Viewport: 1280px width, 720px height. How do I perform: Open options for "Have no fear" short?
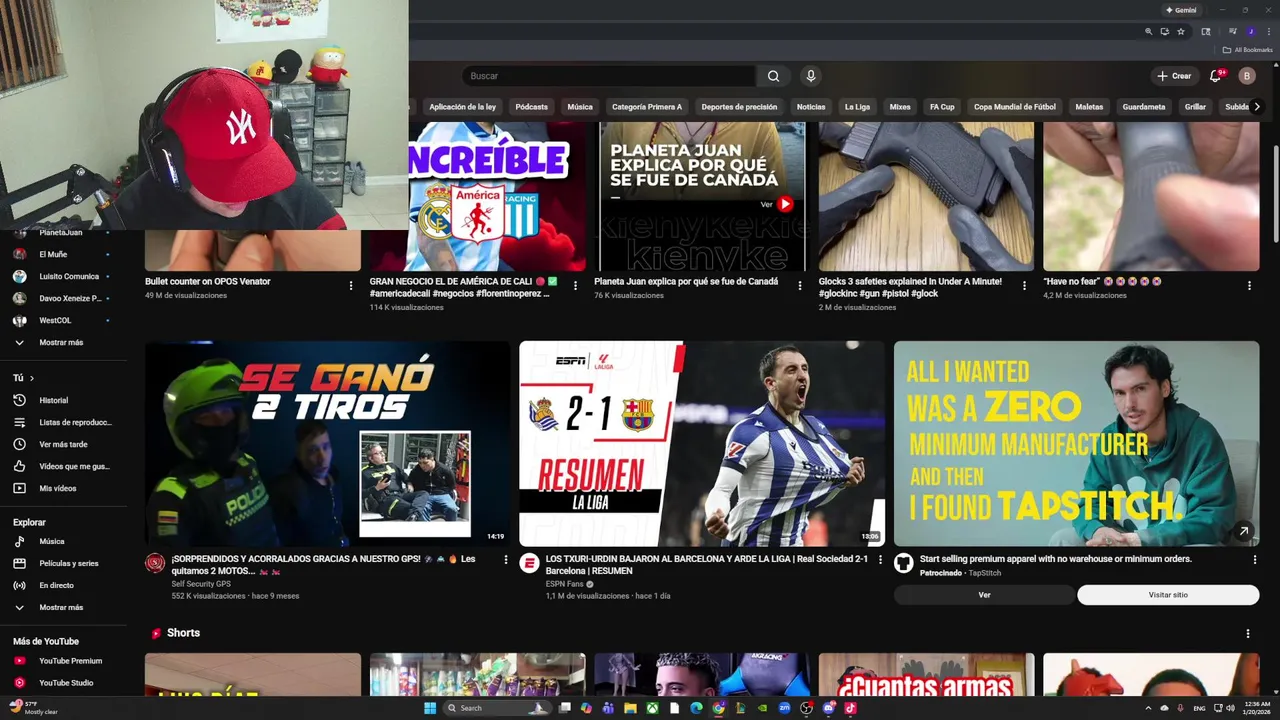coord(1249,285)
